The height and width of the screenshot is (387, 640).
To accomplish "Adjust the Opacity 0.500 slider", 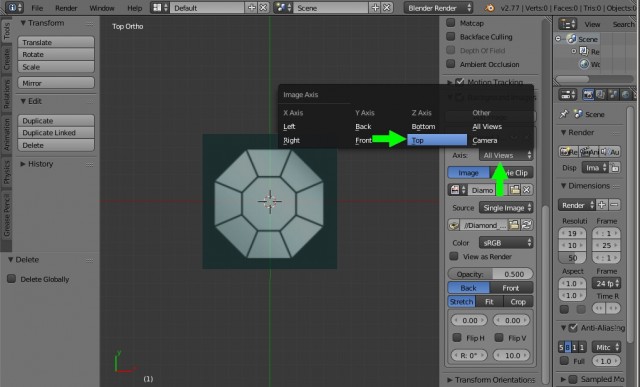I will click(x=490, y=274).
